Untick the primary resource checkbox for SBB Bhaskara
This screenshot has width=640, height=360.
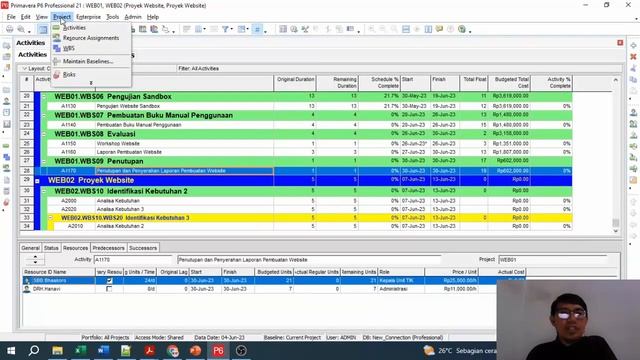click(109, 280)
